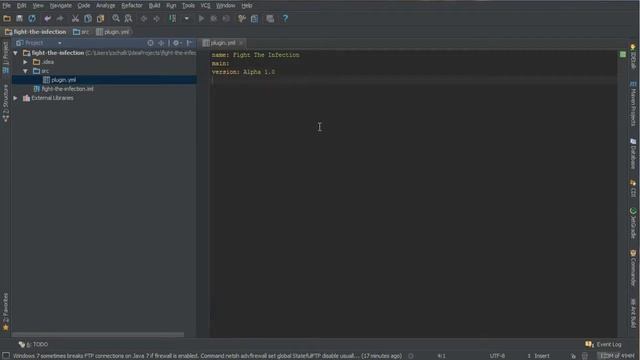Open the Tools menu
This screenshot has width=640, height=360.
[x=188, y=6]
